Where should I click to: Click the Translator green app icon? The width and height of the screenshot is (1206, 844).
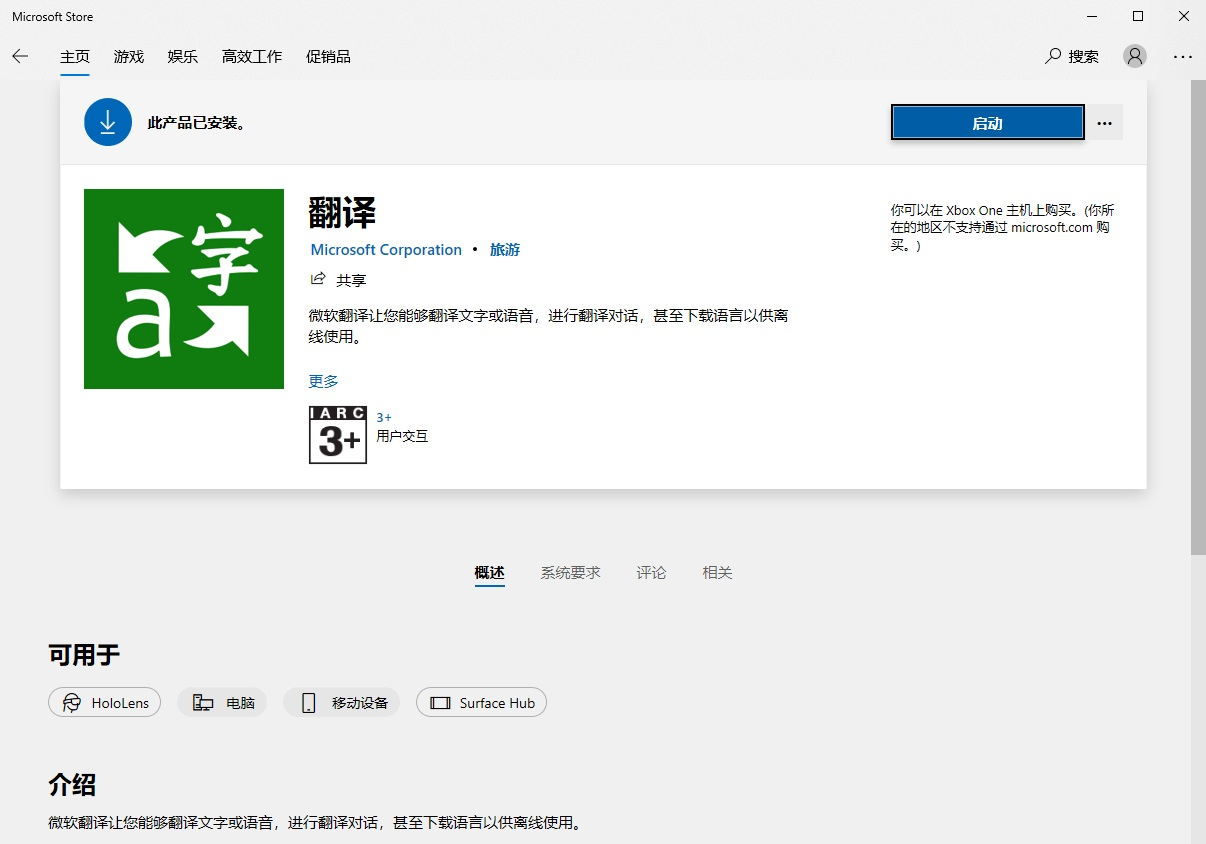click(184, 289)
